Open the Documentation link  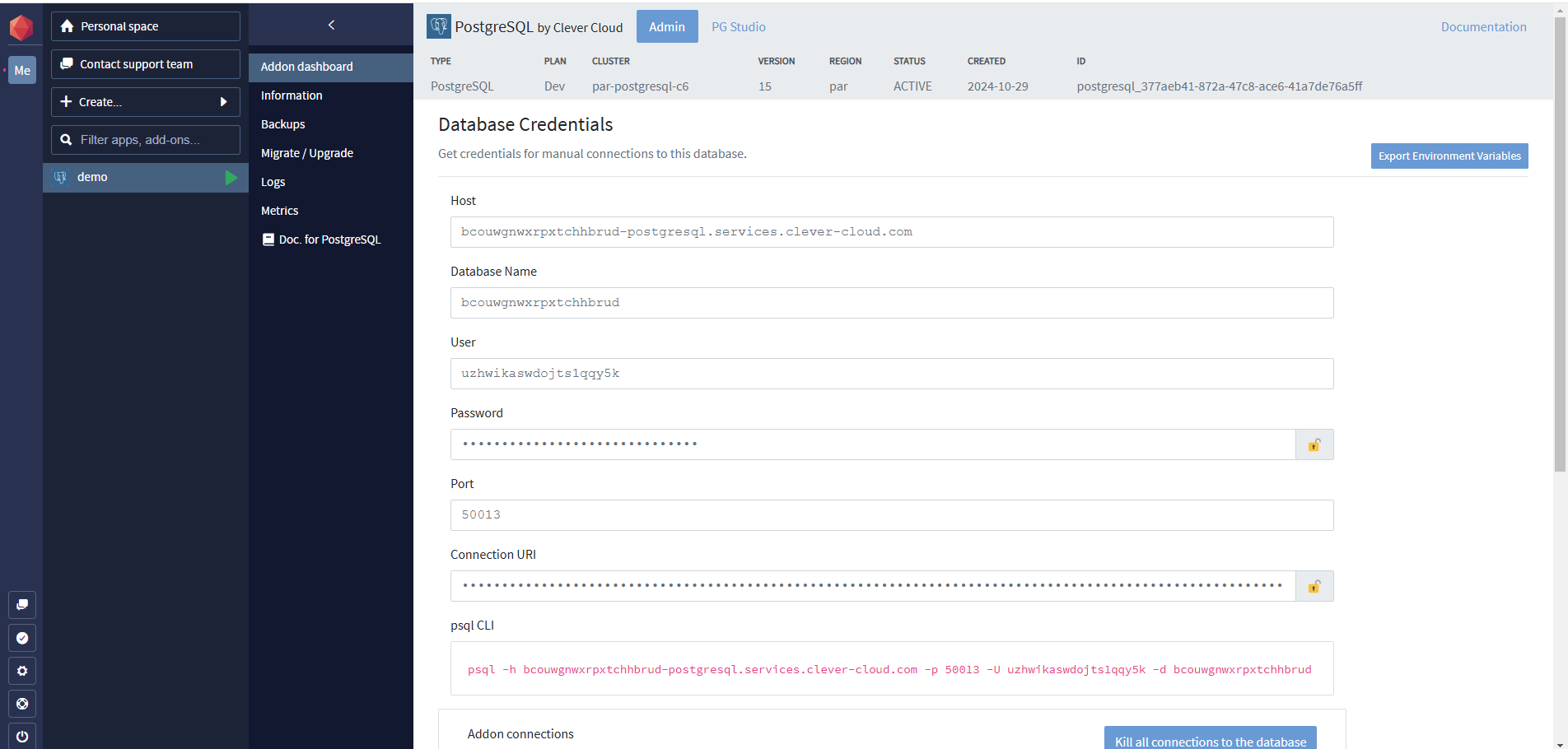click(1483, 26)
